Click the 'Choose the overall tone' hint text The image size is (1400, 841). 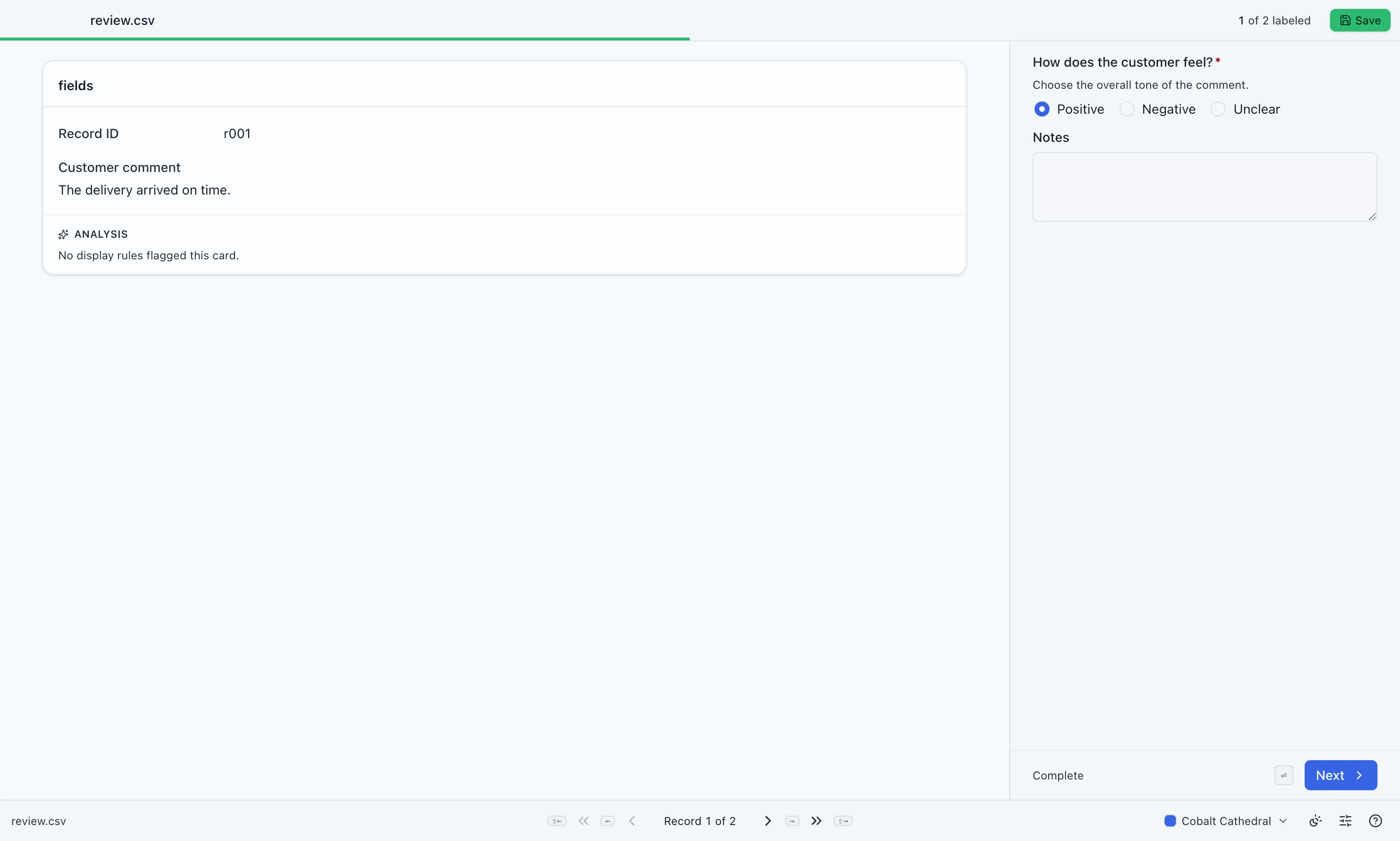click(1141, 85)
